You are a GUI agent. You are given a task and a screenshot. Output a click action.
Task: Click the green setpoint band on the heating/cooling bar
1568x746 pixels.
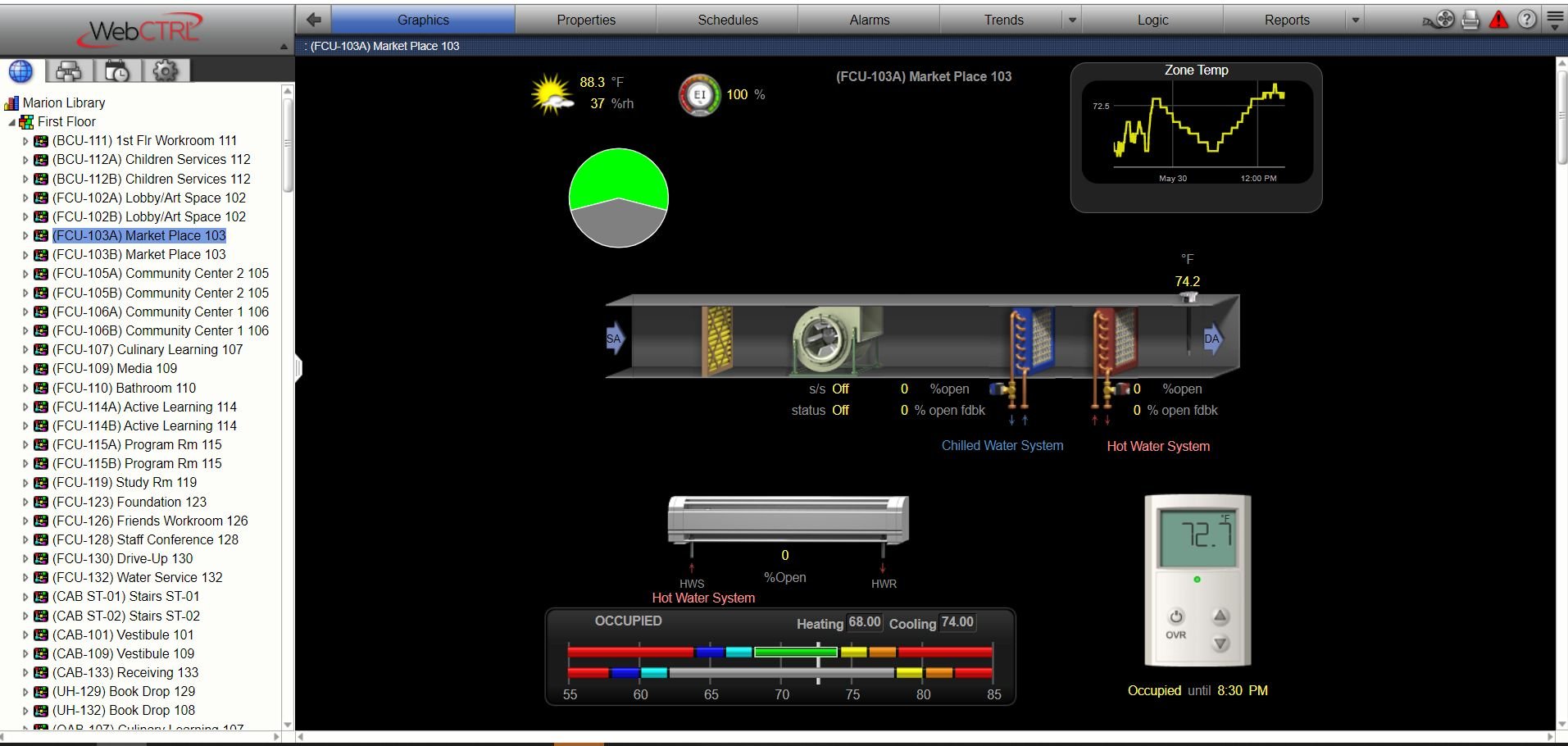click(x=794, y=653)
